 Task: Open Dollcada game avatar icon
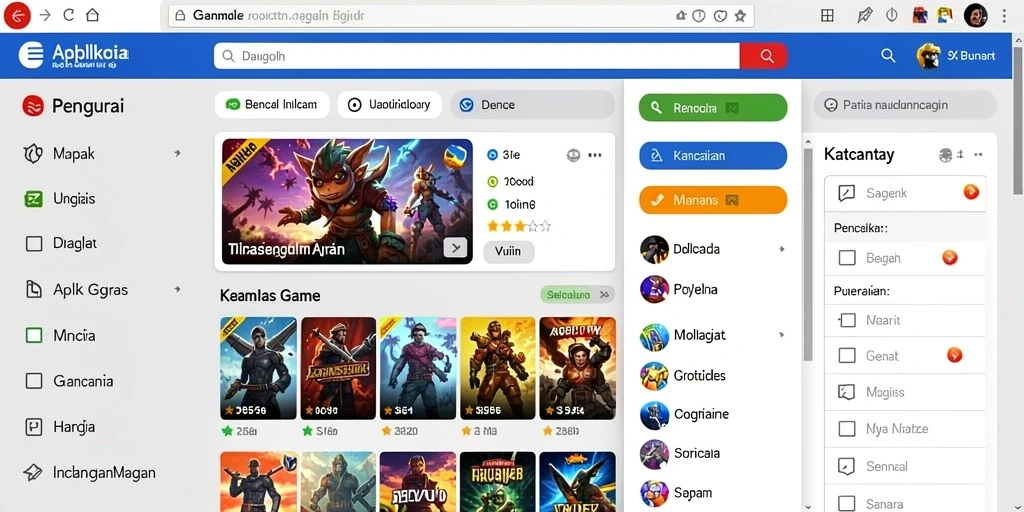654,249
